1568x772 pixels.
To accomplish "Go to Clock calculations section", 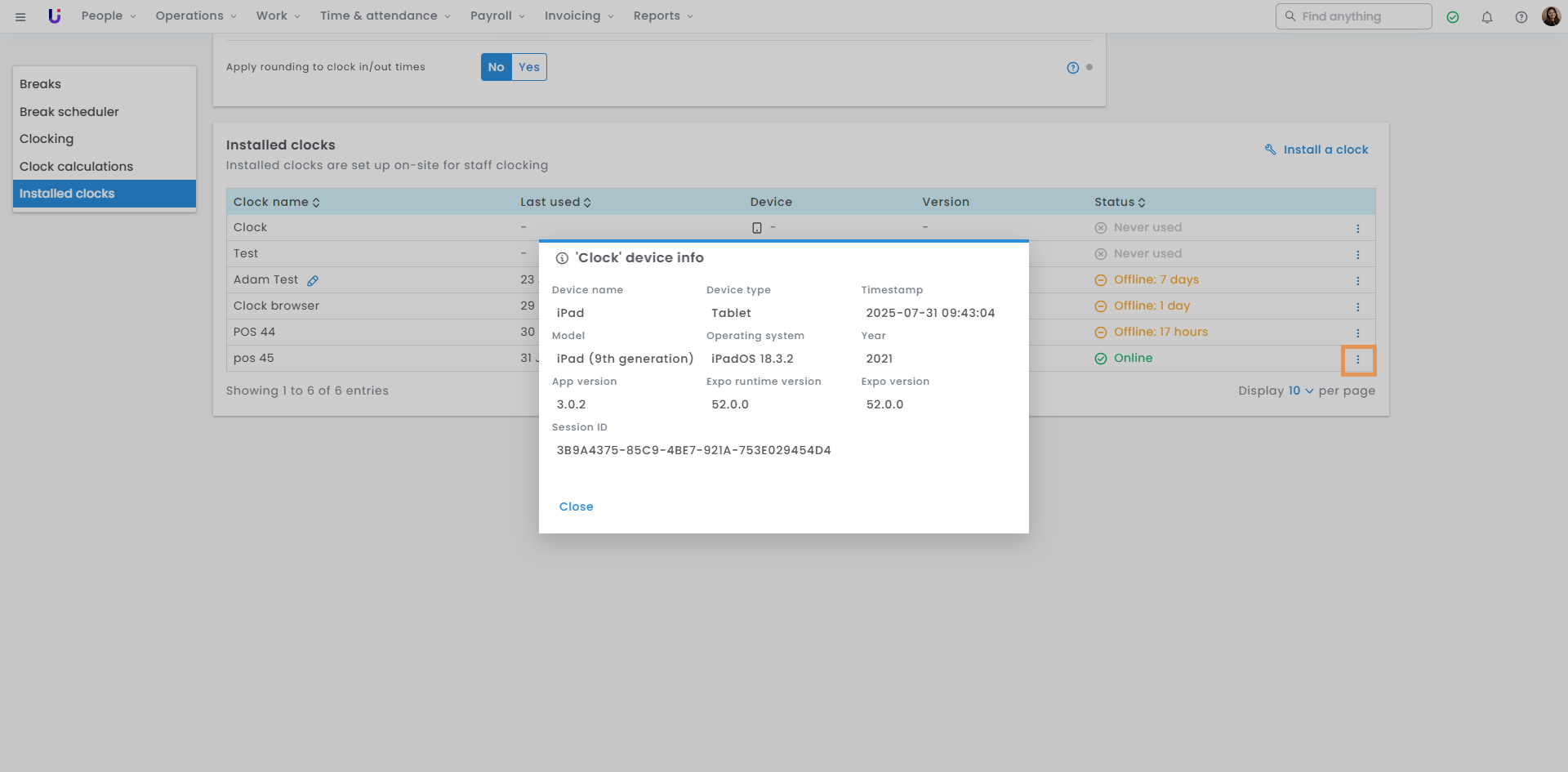I will (76, 167).
